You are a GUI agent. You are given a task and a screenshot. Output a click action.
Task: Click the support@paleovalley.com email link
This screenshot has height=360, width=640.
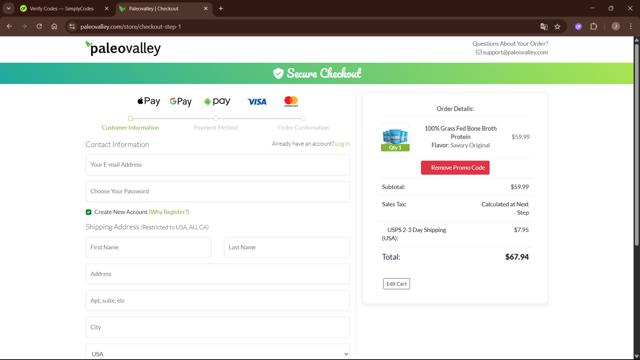(515, 52)
